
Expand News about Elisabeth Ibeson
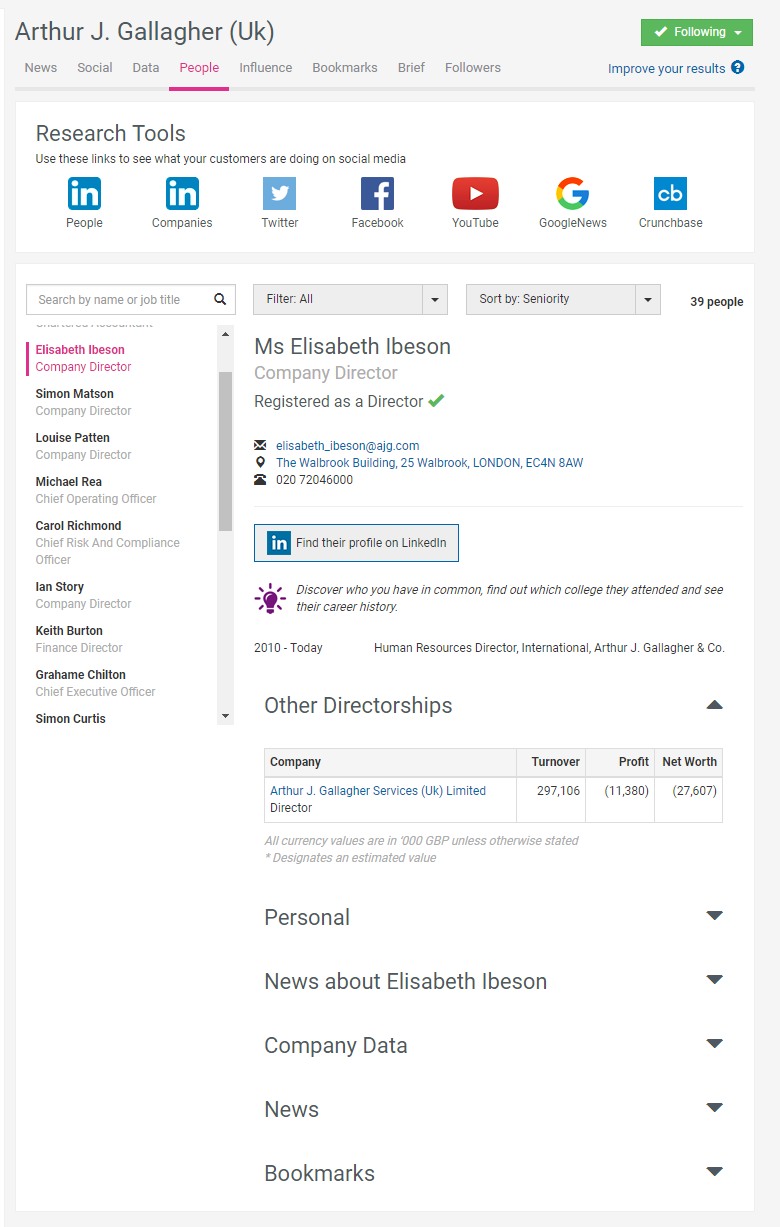point(714,980)
